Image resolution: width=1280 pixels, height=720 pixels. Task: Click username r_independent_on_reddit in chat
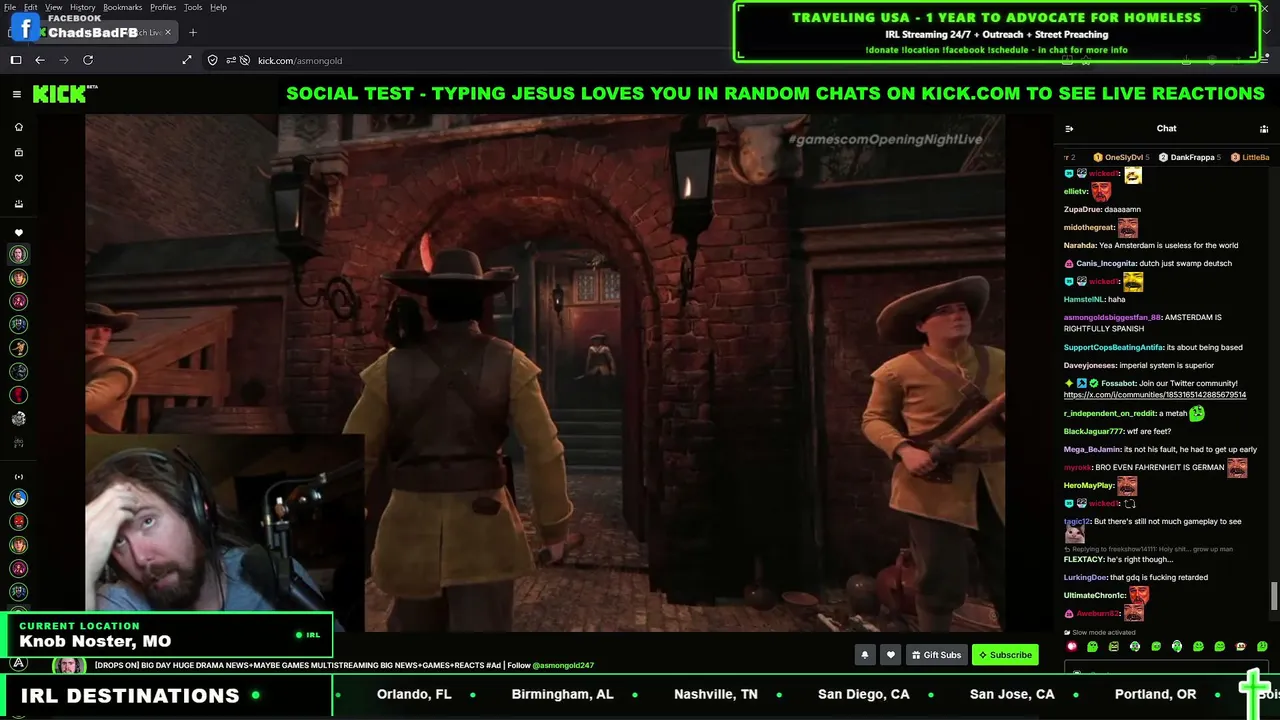pos(1110,413)
